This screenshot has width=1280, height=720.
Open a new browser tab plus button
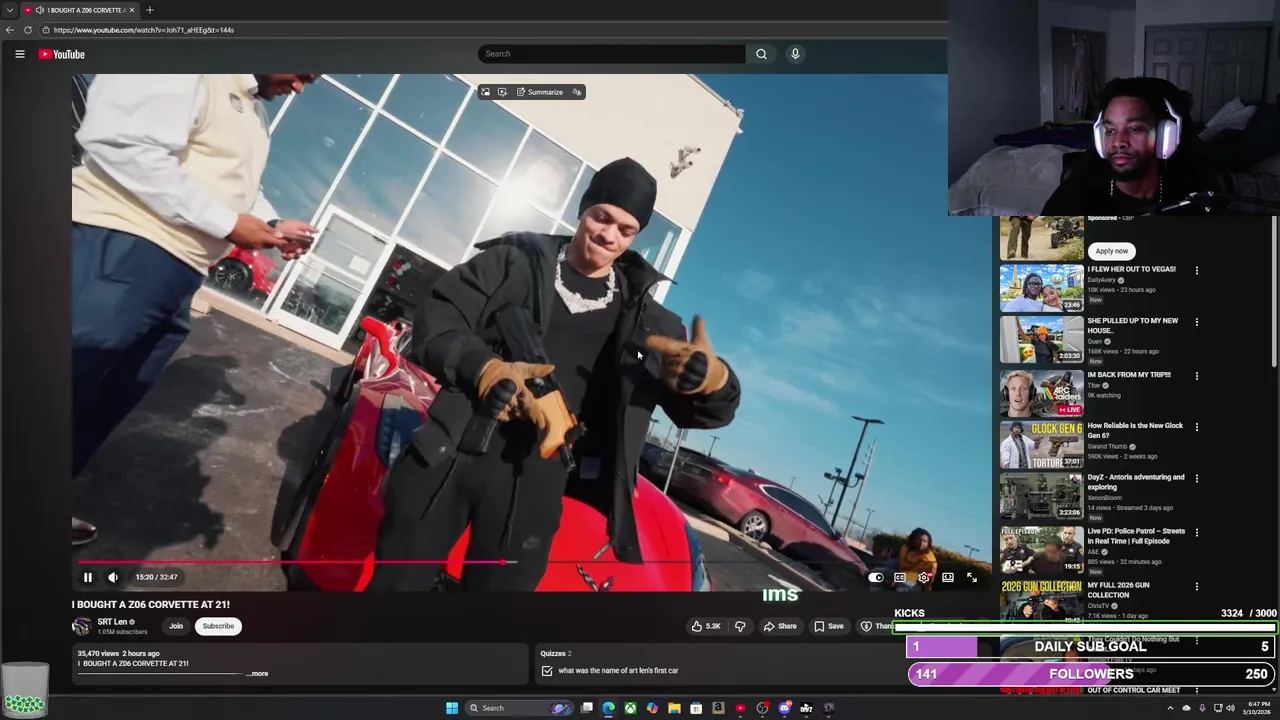coord(150,10)
